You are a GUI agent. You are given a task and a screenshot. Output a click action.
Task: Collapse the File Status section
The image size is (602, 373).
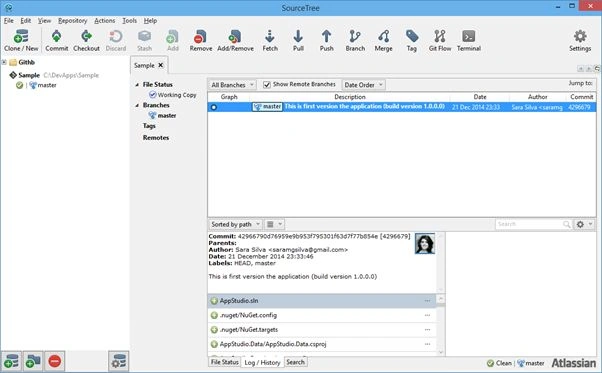(x=137, y=84)
